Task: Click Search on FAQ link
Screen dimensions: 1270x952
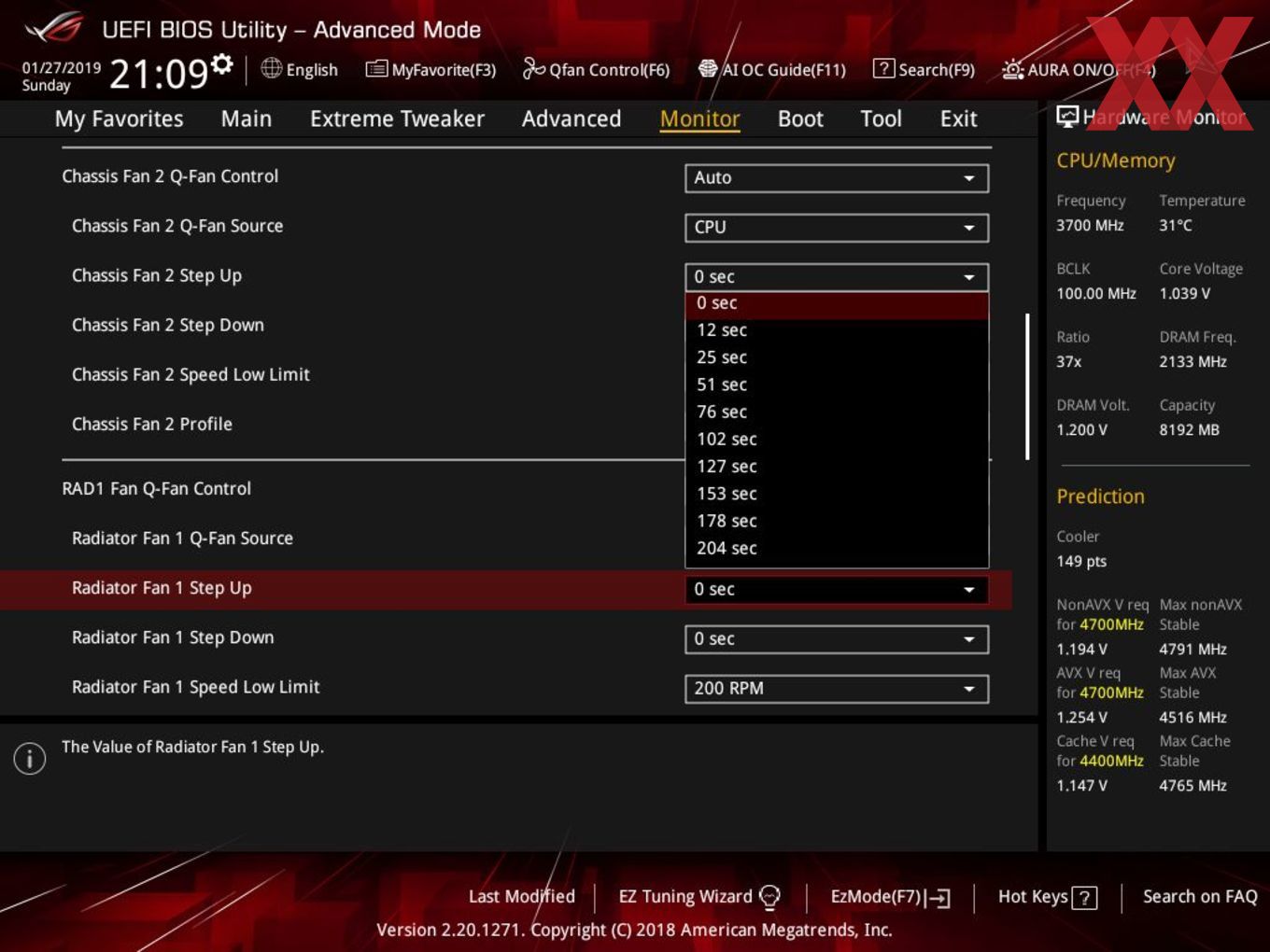Action: point(1200,896)
